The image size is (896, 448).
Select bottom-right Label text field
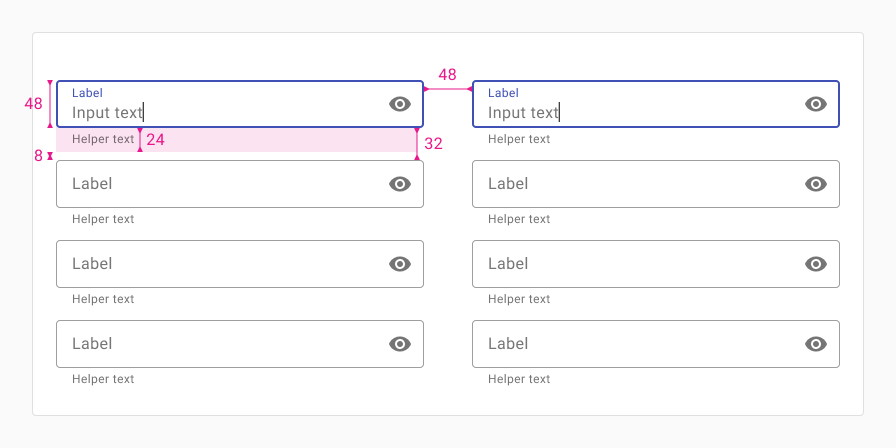pyautogui.click(x=656, y=344)
